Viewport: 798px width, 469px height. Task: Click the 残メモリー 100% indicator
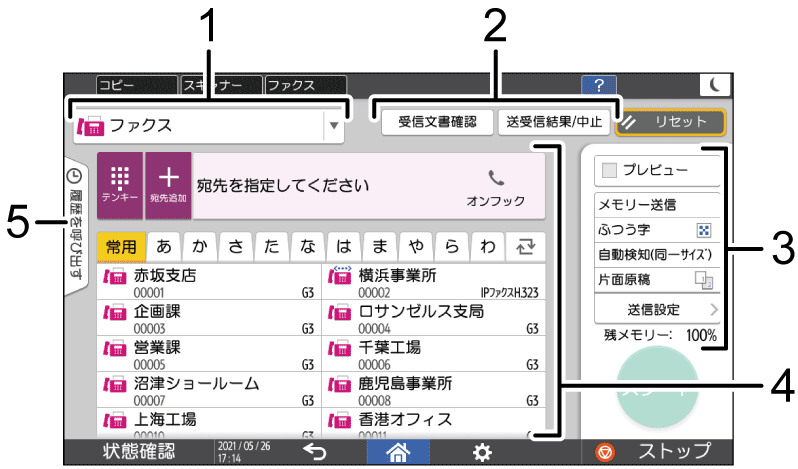(x=660, y=335)
